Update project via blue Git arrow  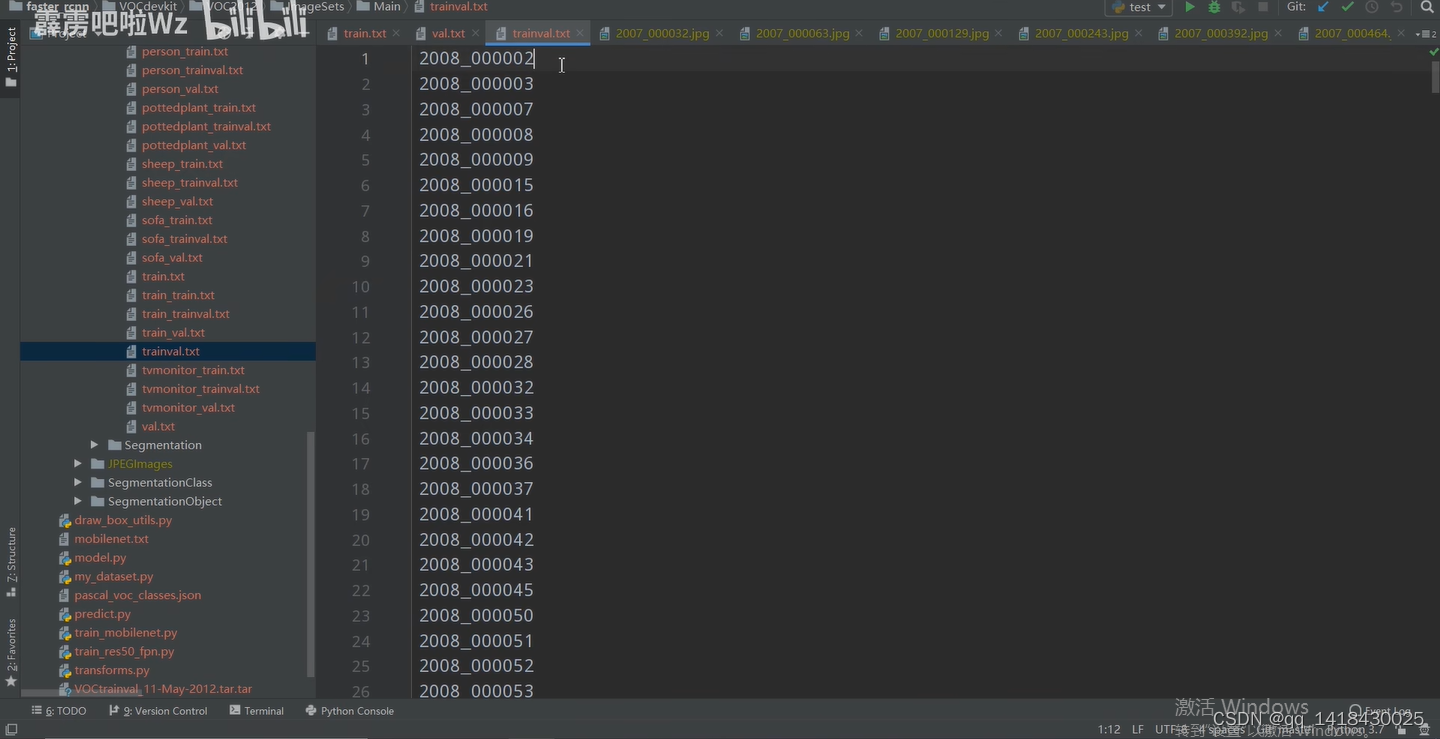click(1323, 7)
